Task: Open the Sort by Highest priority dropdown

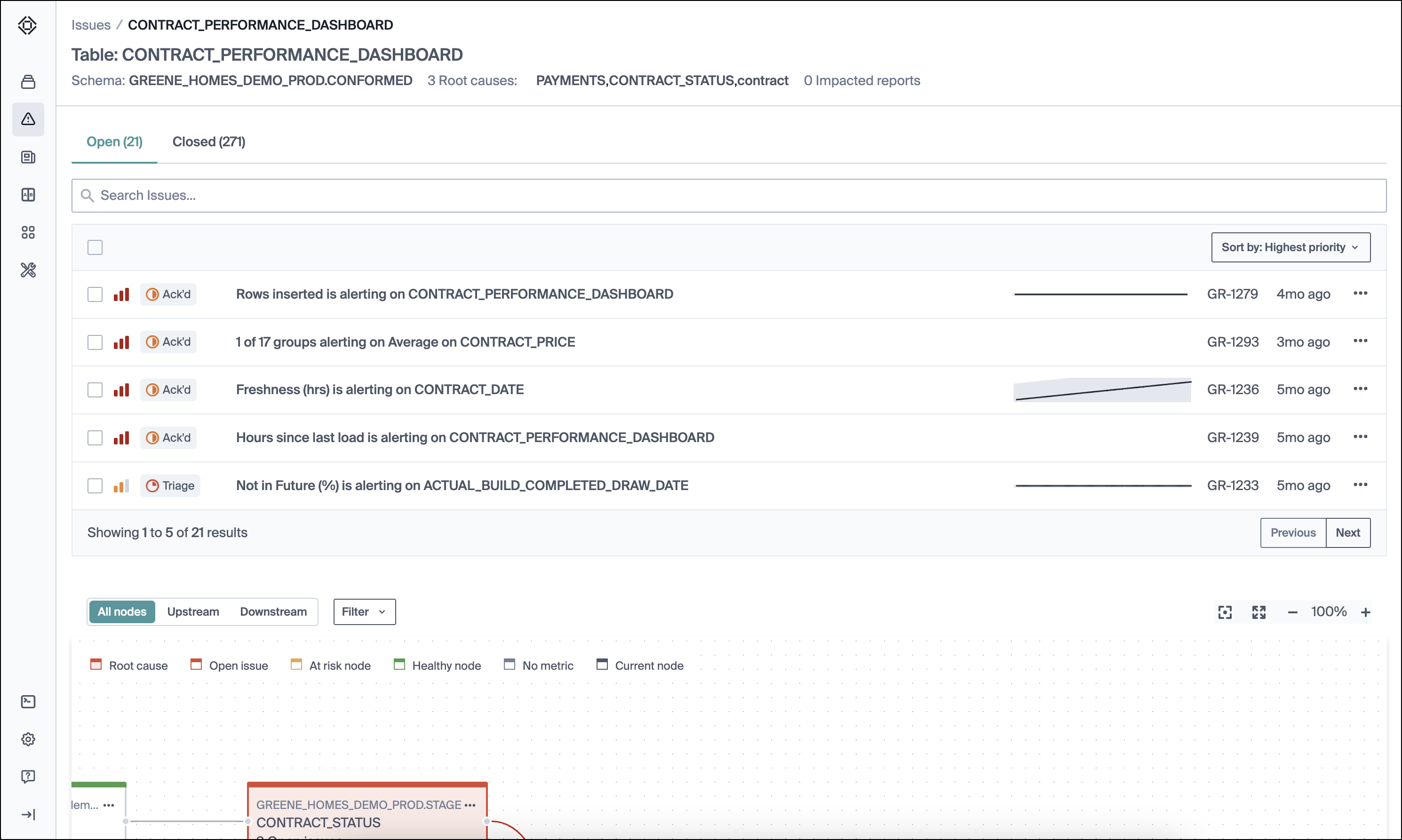Action: (x=1290, y=247)
